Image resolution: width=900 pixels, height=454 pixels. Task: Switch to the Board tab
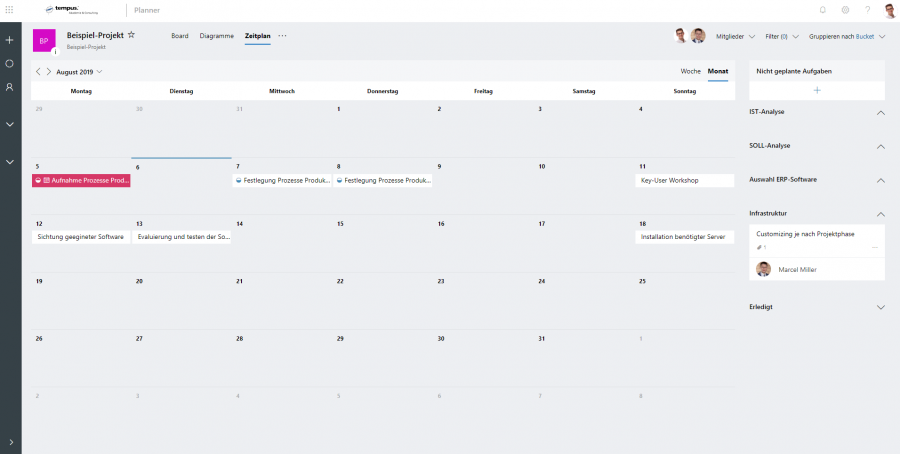[x=180, y=36]
